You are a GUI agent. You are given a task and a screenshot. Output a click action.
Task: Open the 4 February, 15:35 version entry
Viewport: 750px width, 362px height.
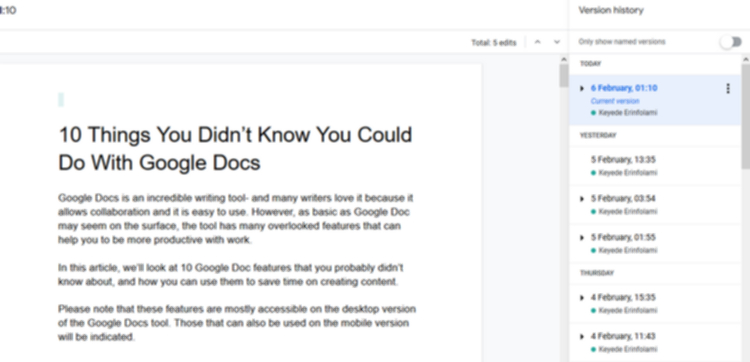click(x=655, y=303)
